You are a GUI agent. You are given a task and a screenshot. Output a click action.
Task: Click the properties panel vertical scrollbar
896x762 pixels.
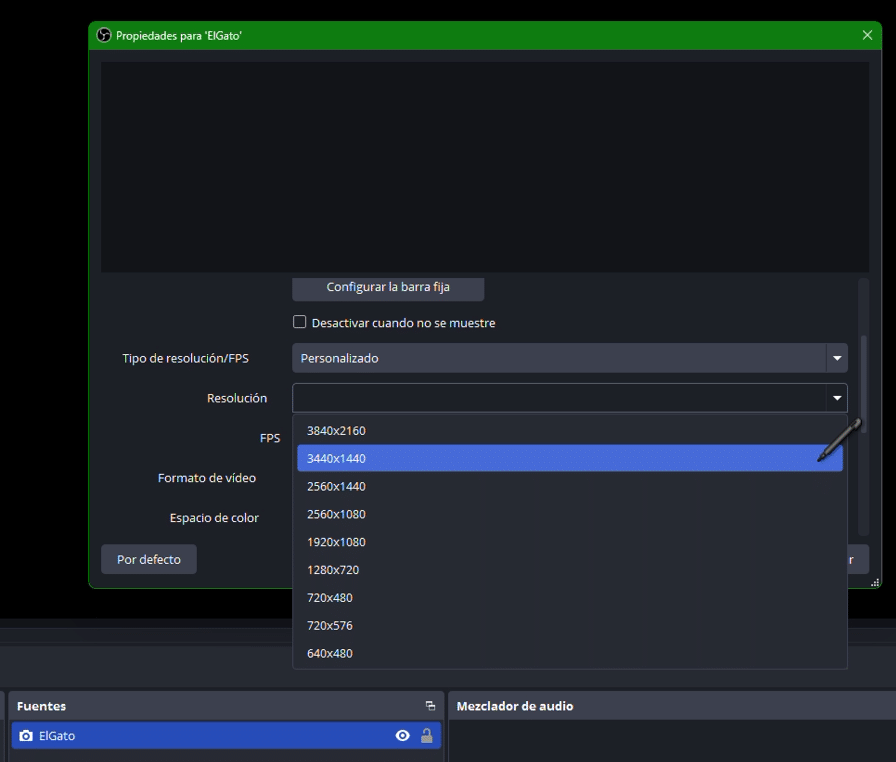(863, 380)
